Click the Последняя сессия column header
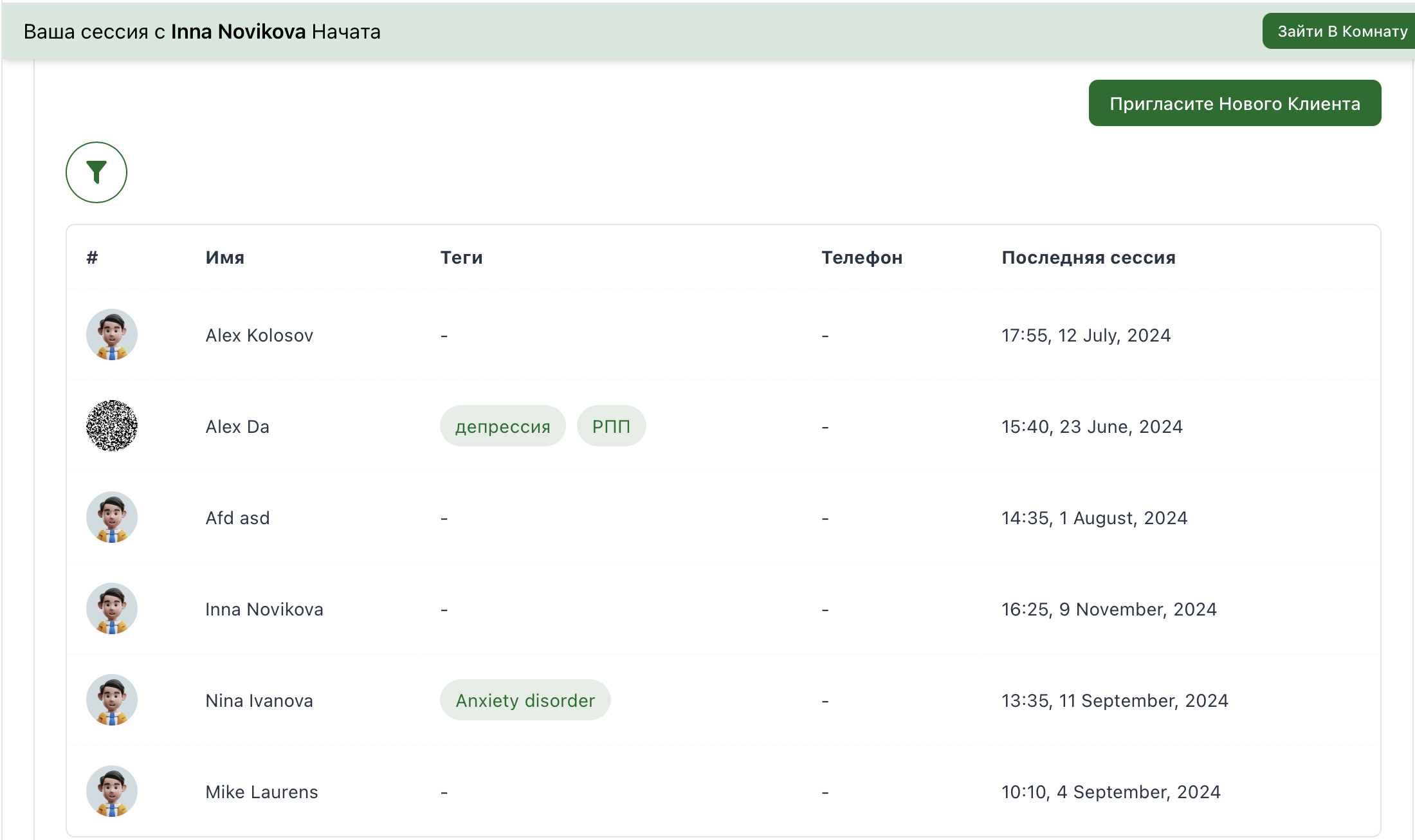1415x840 pixels. pos(1089,257)
